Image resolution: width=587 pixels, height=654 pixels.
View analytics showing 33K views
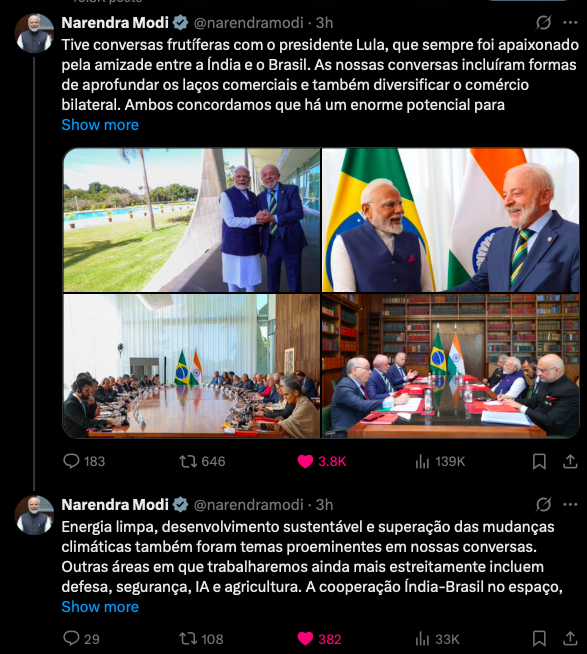[x=437, y=639]
